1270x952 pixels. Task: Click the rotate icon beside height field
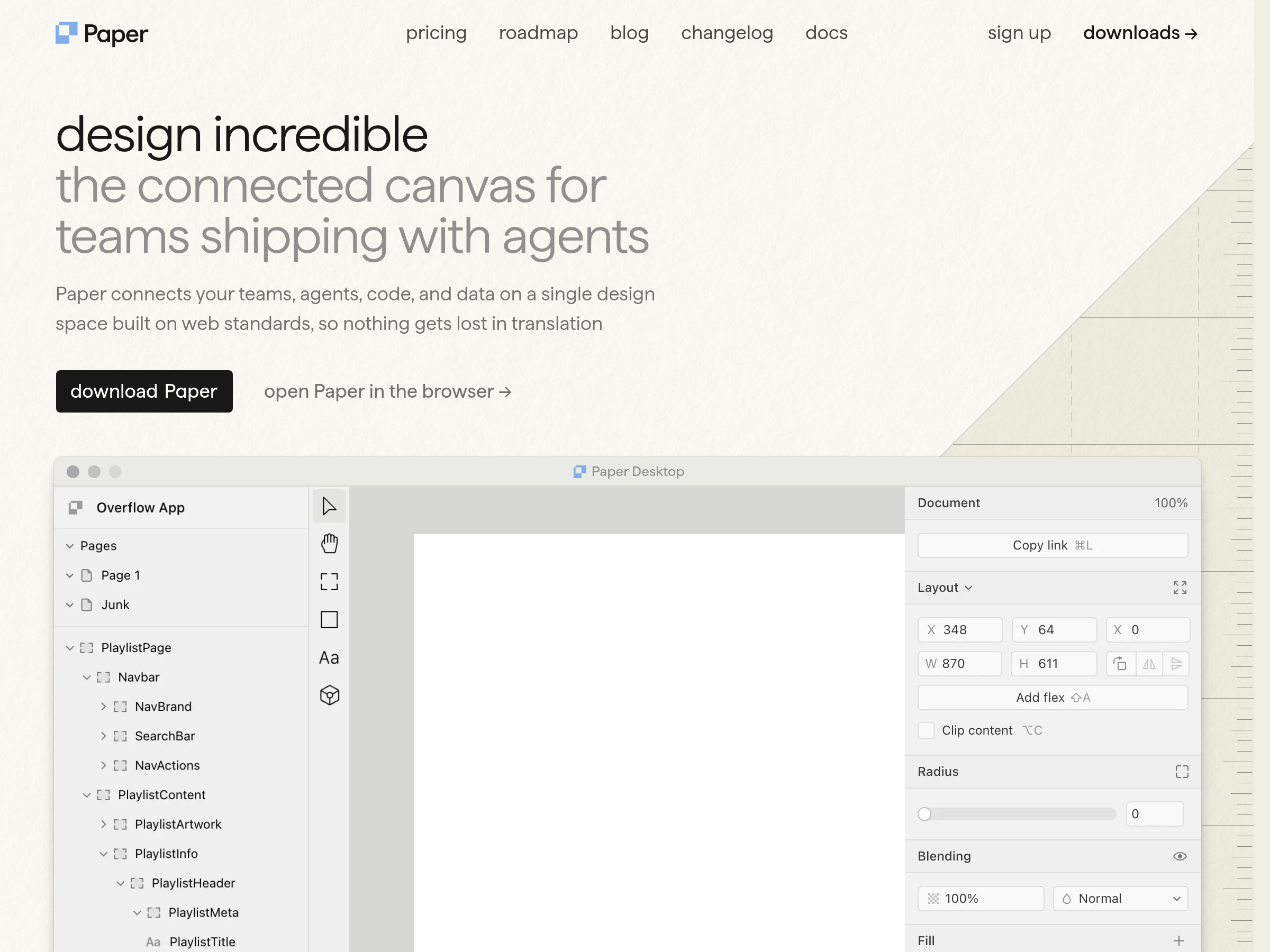click(1120, 663)
